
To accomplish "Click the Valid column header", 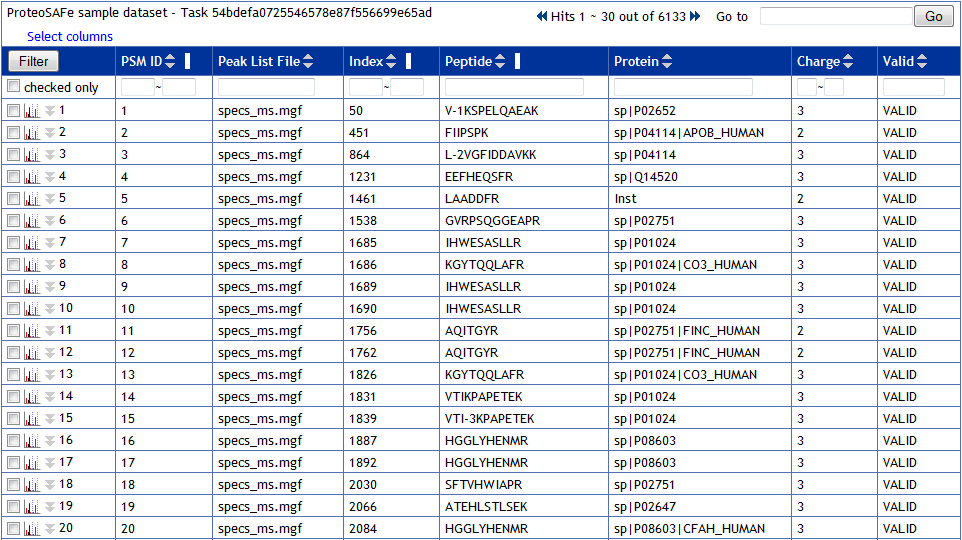I will click(x=898, y=61).
